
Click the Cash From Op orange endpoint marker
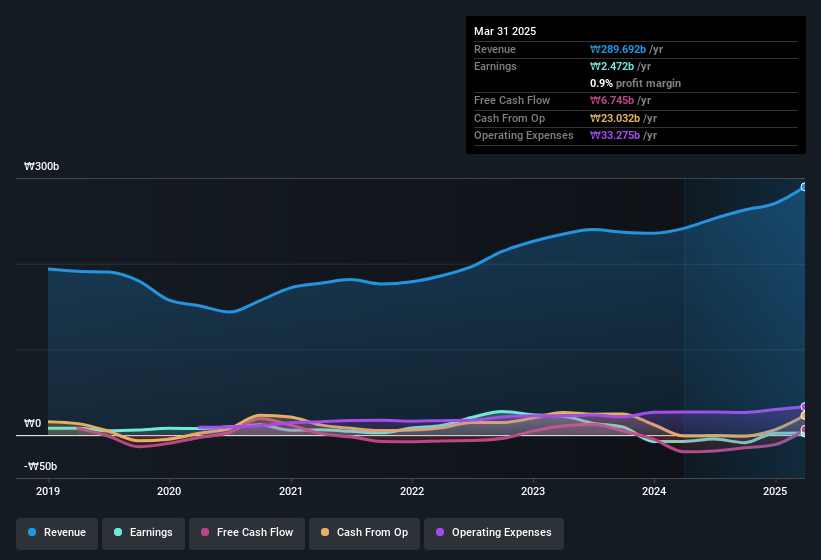[x=804, y=416]
